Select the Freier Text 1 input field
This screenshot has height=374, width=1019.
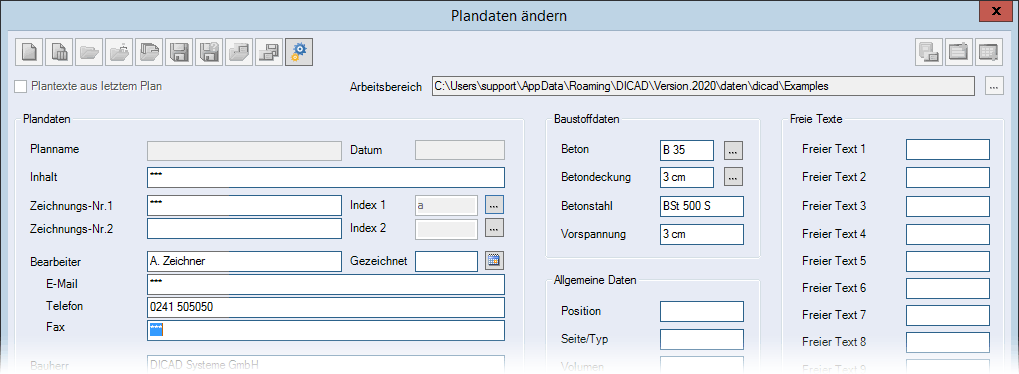coord(948,149)
